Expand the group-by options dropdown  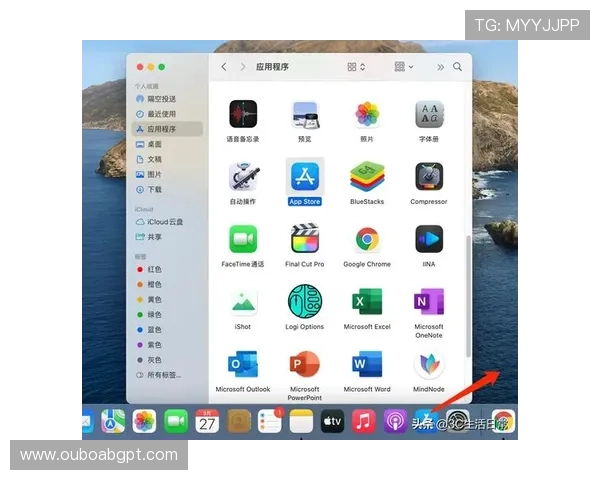point(404,67)
